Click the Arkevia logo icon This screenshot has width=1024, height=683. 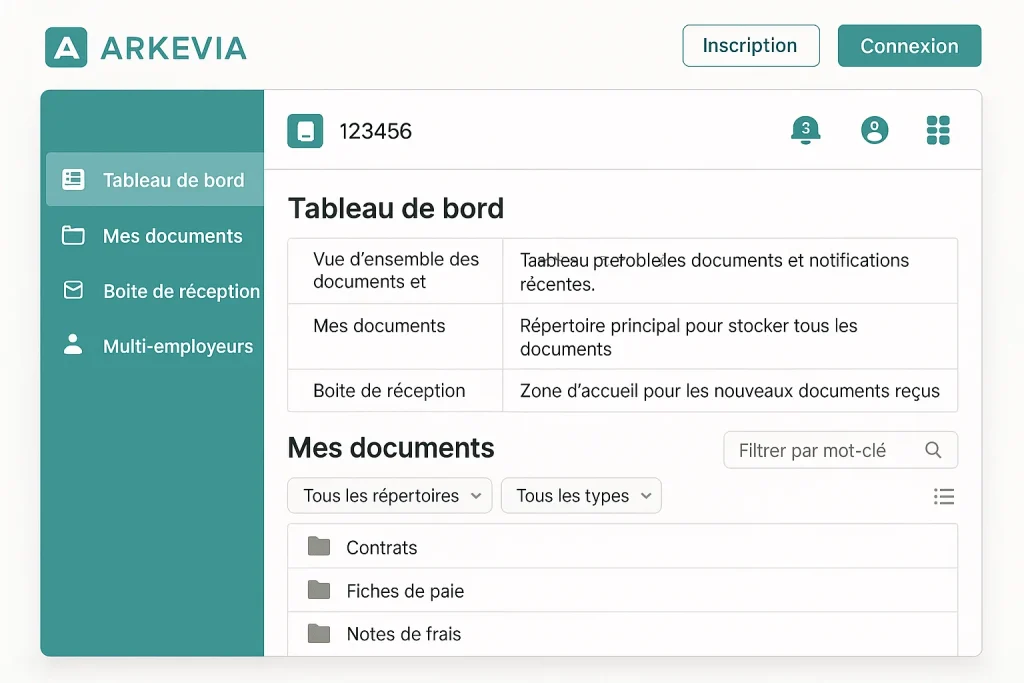[66, 47]
